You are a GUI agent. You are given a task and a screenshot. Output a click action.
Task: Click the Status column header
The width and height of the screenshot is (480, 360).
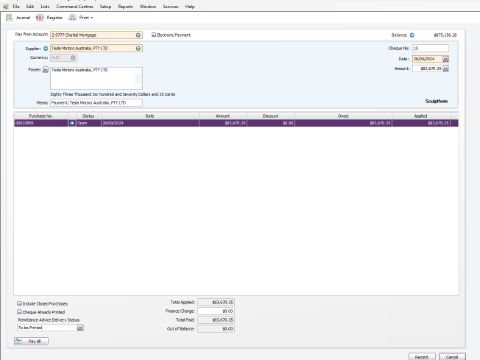pyautogui.click(x=88, y=116)
